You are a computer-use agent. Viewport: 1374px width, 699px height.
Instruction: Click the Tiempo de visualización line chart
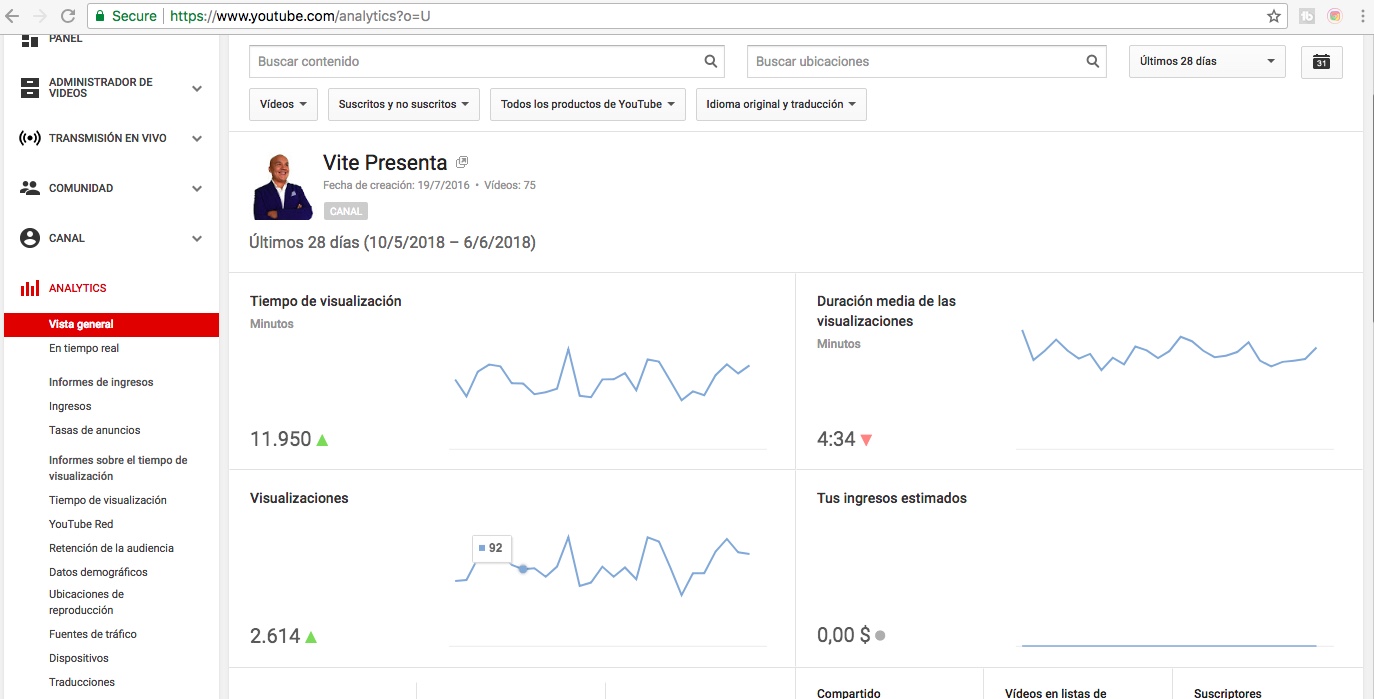pyautogui.click(x=602, y=374)
